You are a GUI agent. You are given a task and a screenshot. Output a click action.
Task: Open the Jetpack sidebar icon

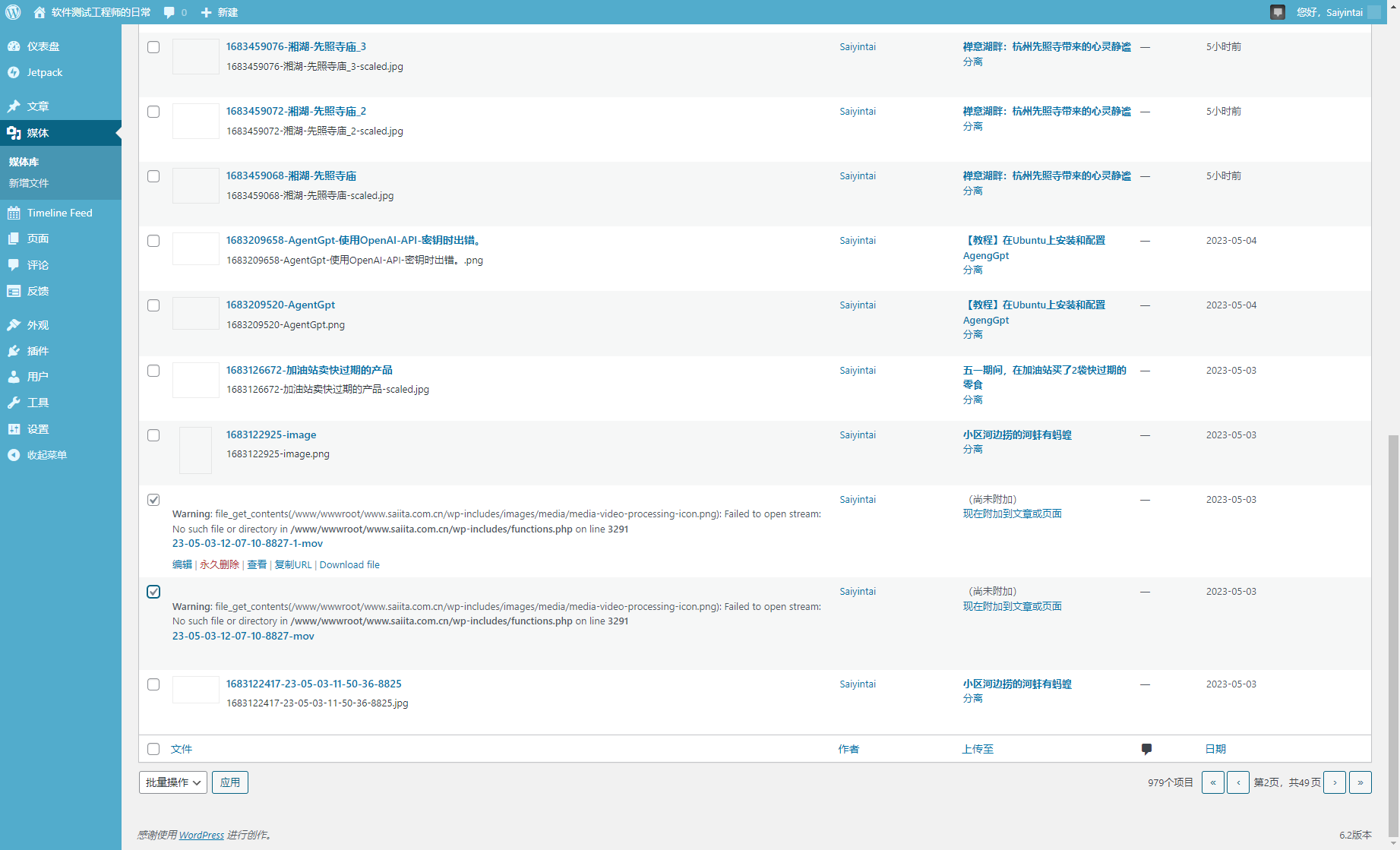pyautogui.click(x=14, y=73)
